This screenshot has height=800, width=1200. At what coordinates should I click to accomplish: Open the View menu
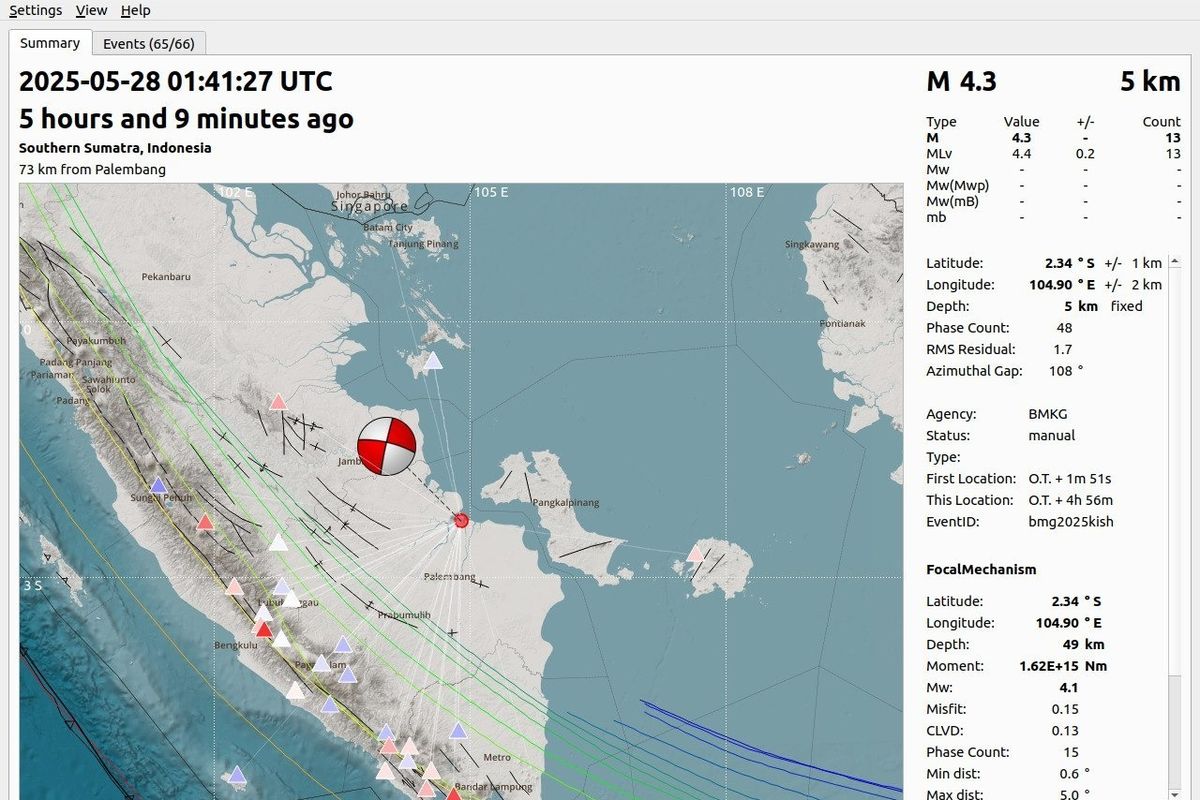tap(91, 10)
